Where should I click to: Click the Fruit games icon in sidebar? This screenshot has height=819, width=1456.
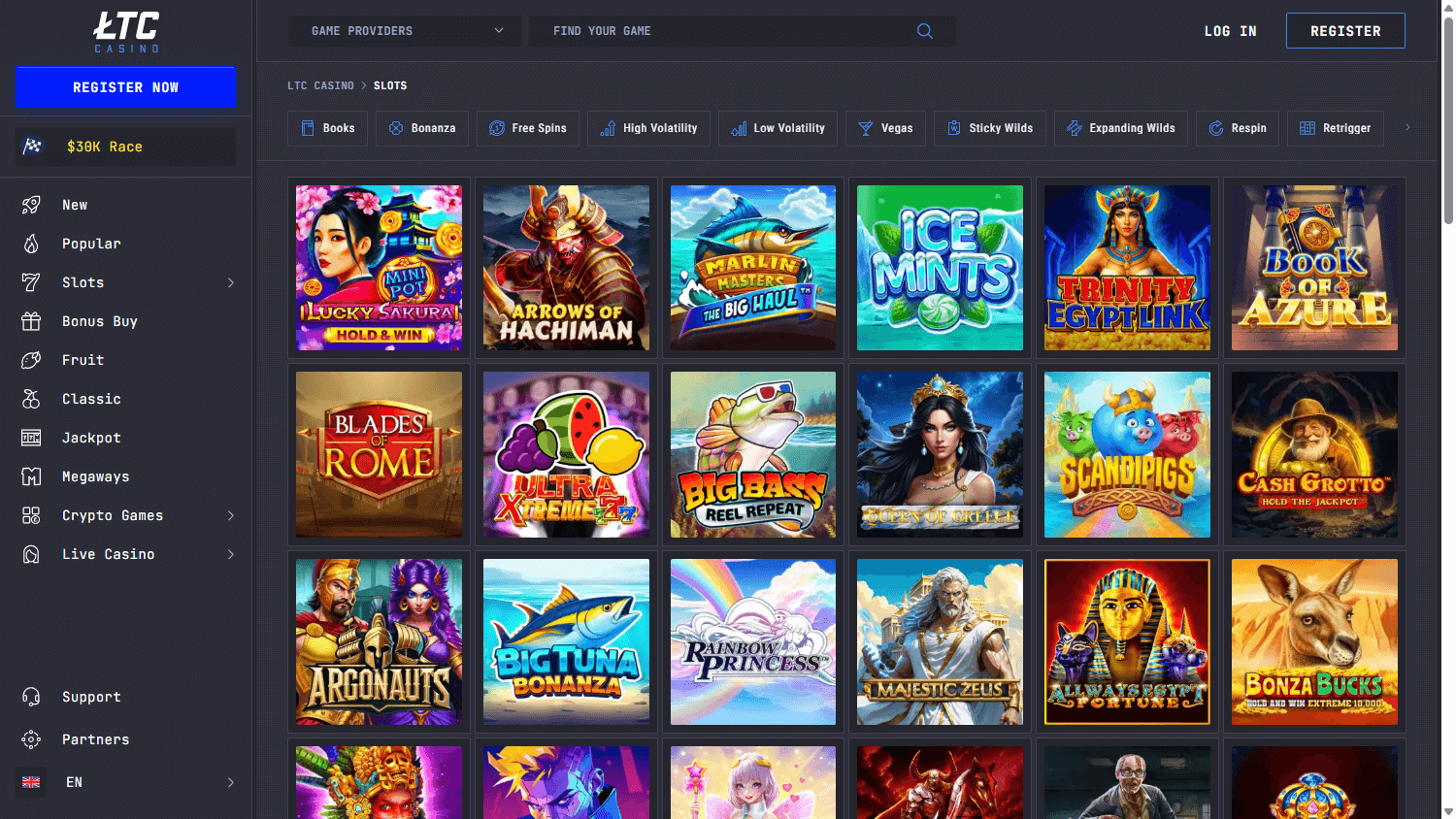[32, 360]
